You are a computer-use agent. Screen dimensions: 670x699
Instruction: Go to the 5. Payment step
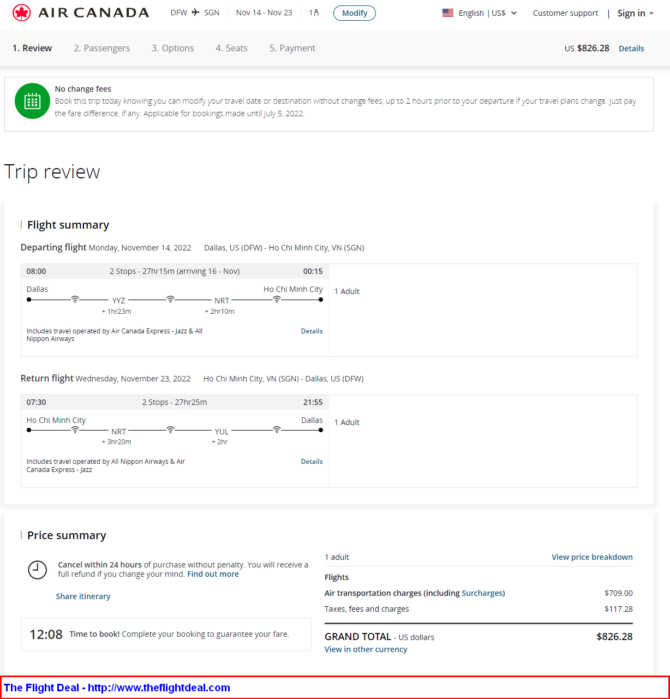coord(292,48)
